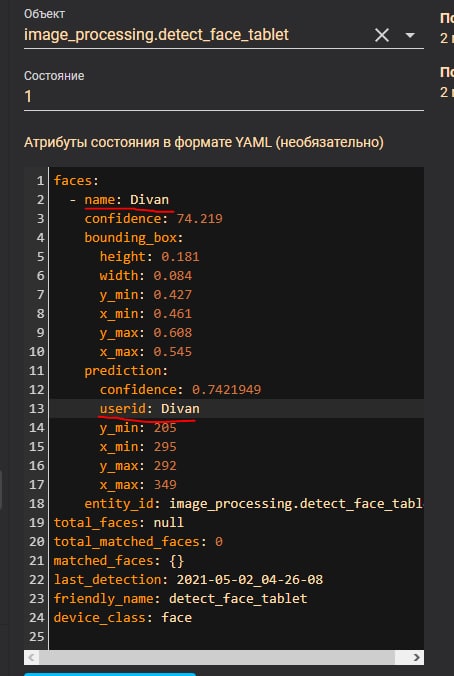Click the 'x_max: 0.545' line
The image size is (454, 676).
[x=146, y=351]
